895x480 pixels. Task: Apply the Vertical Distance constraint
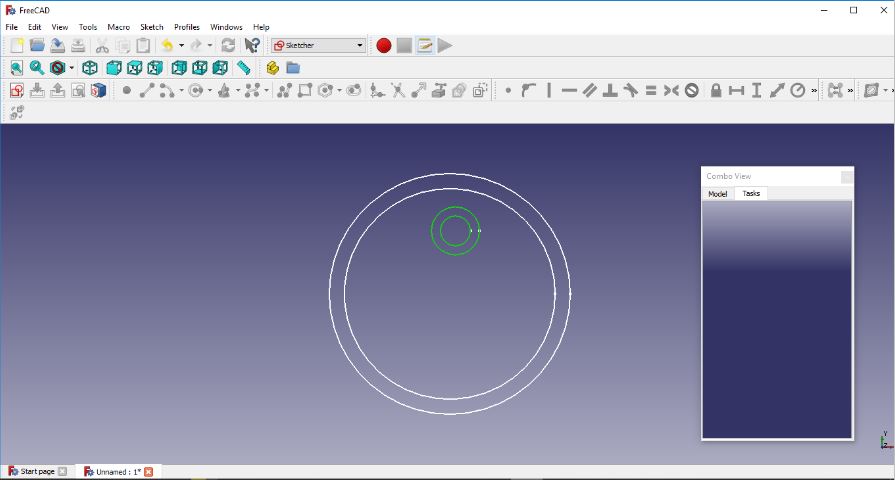pos(756,90)
